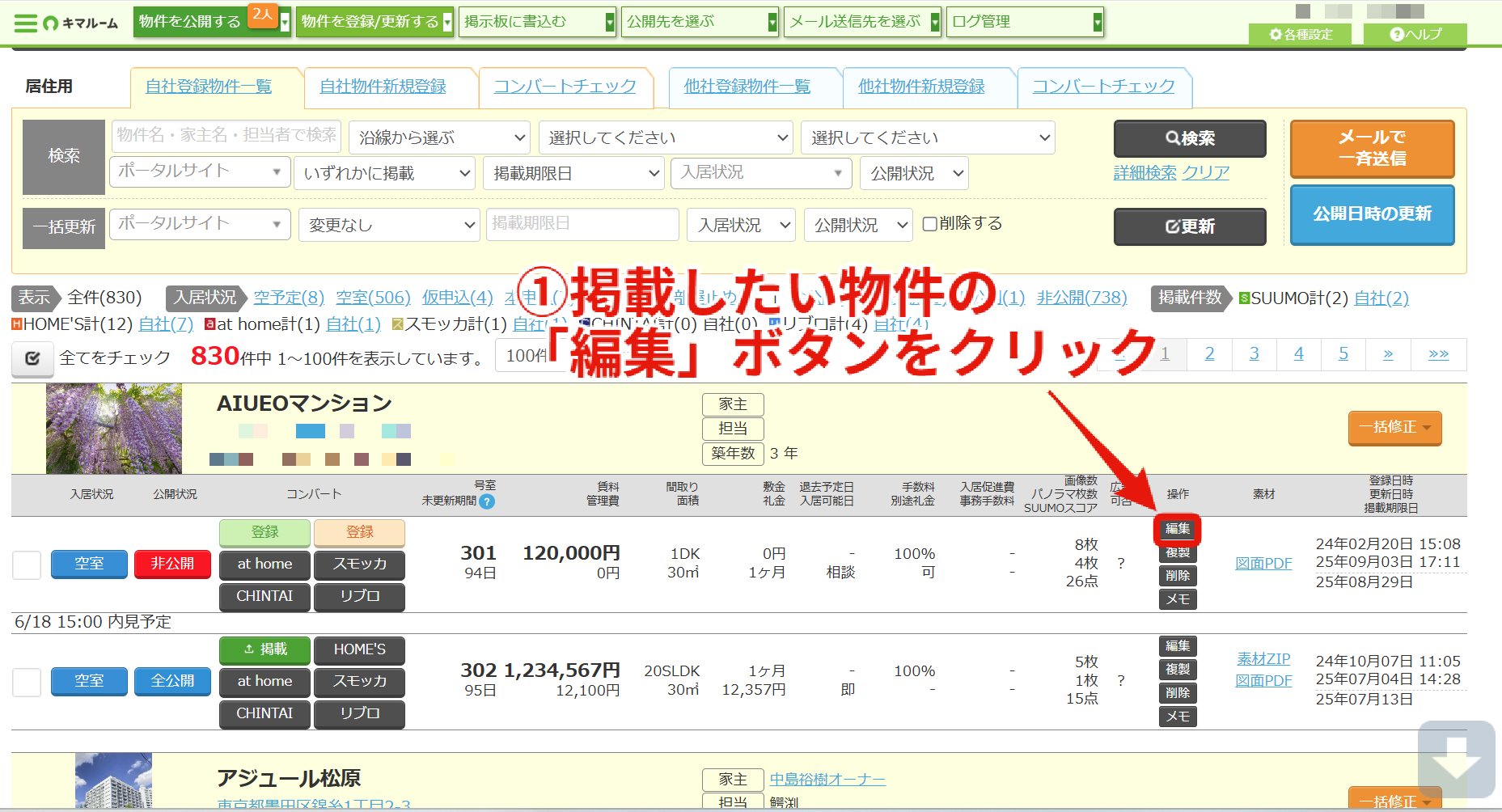The image size is (1502, 812).
Task: Open ログ管理 menu
Action: (1025, 22)
